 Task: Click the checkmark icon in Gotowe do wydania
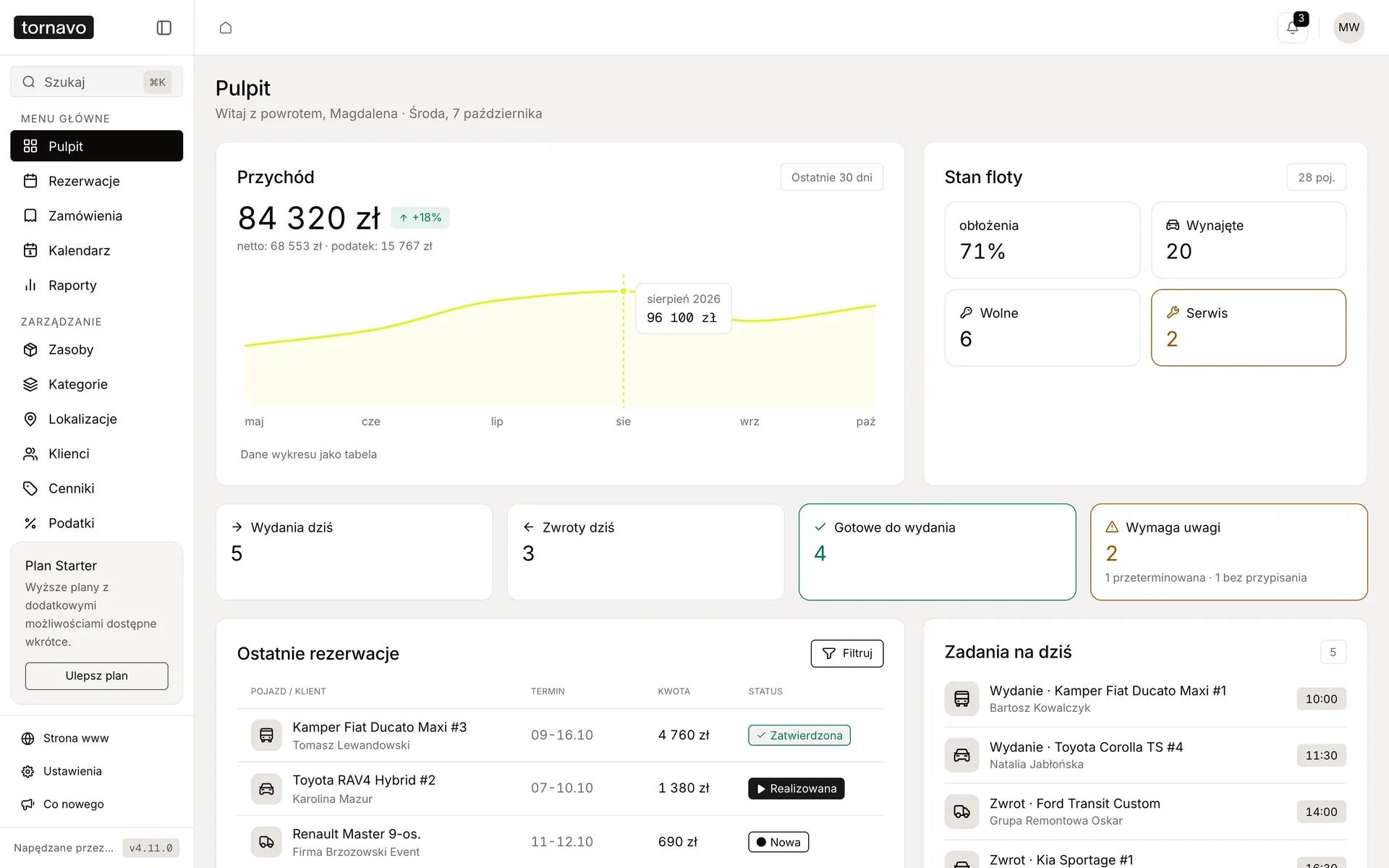pos(820,527)
